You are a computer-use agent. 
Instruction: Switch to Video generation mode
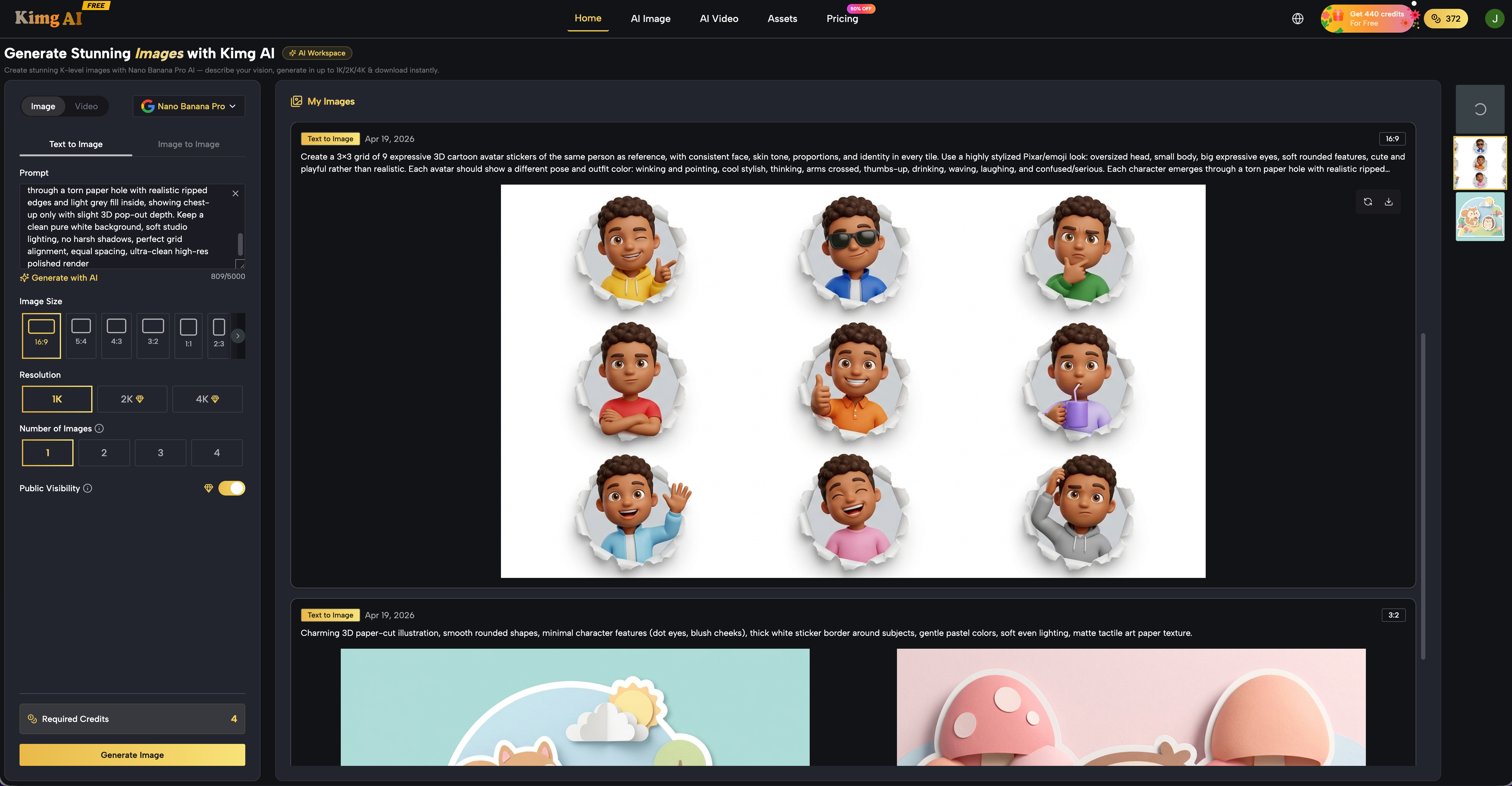[x=86, y=106]
